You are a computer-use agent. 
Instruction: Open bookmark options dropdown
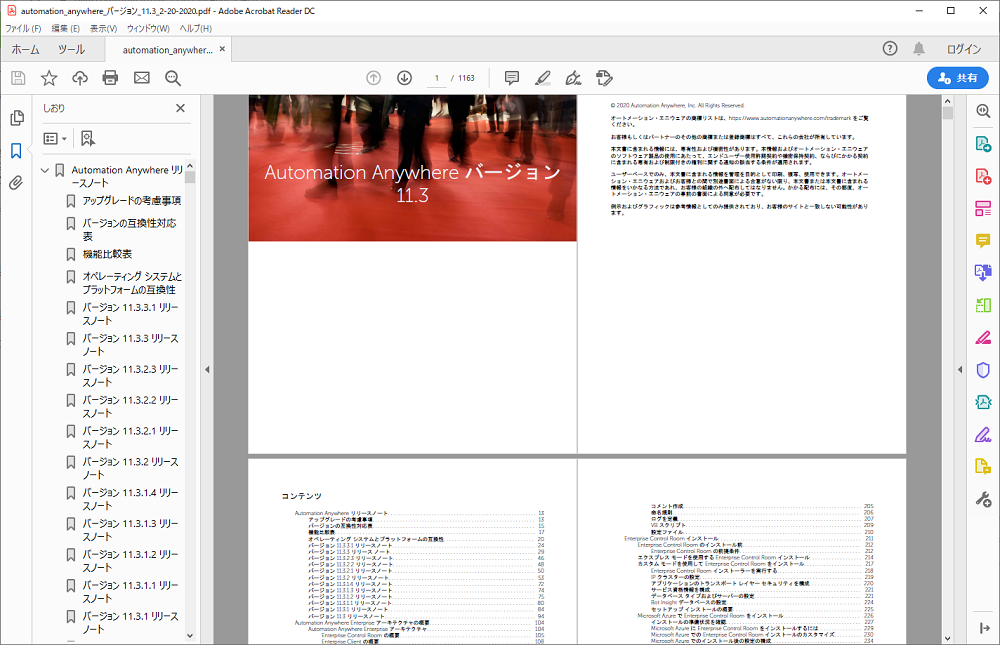tap(55, 138)
